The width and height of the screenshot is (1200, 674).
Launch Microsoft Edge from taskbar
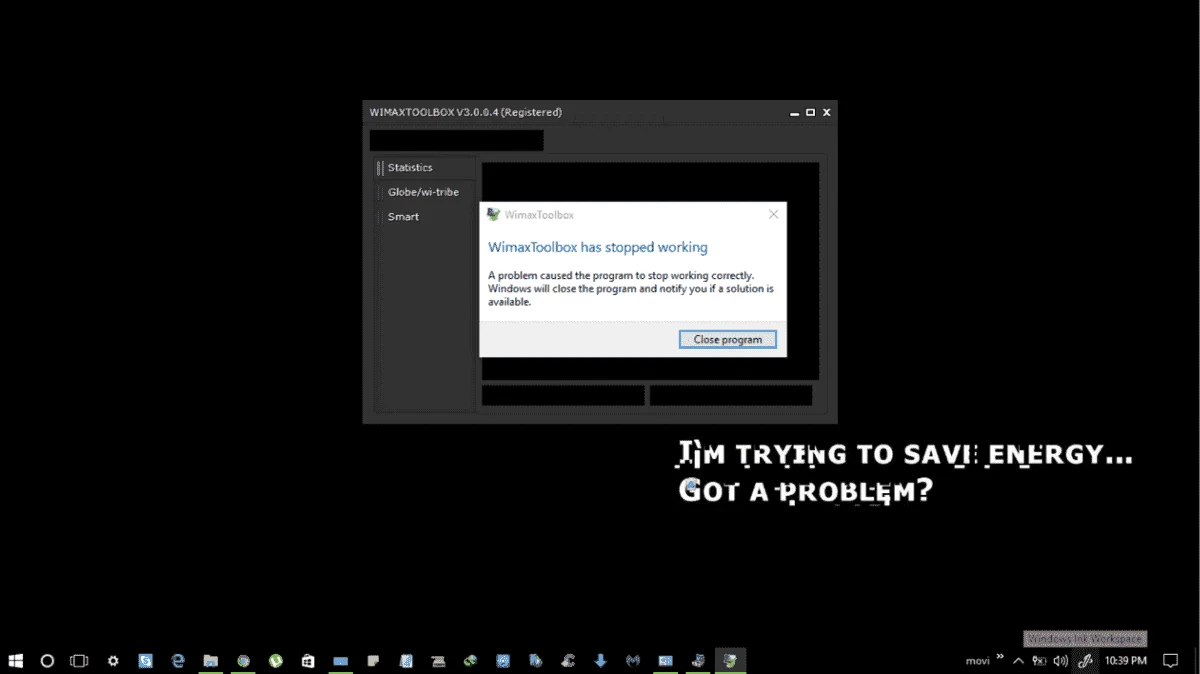point(178,661)
